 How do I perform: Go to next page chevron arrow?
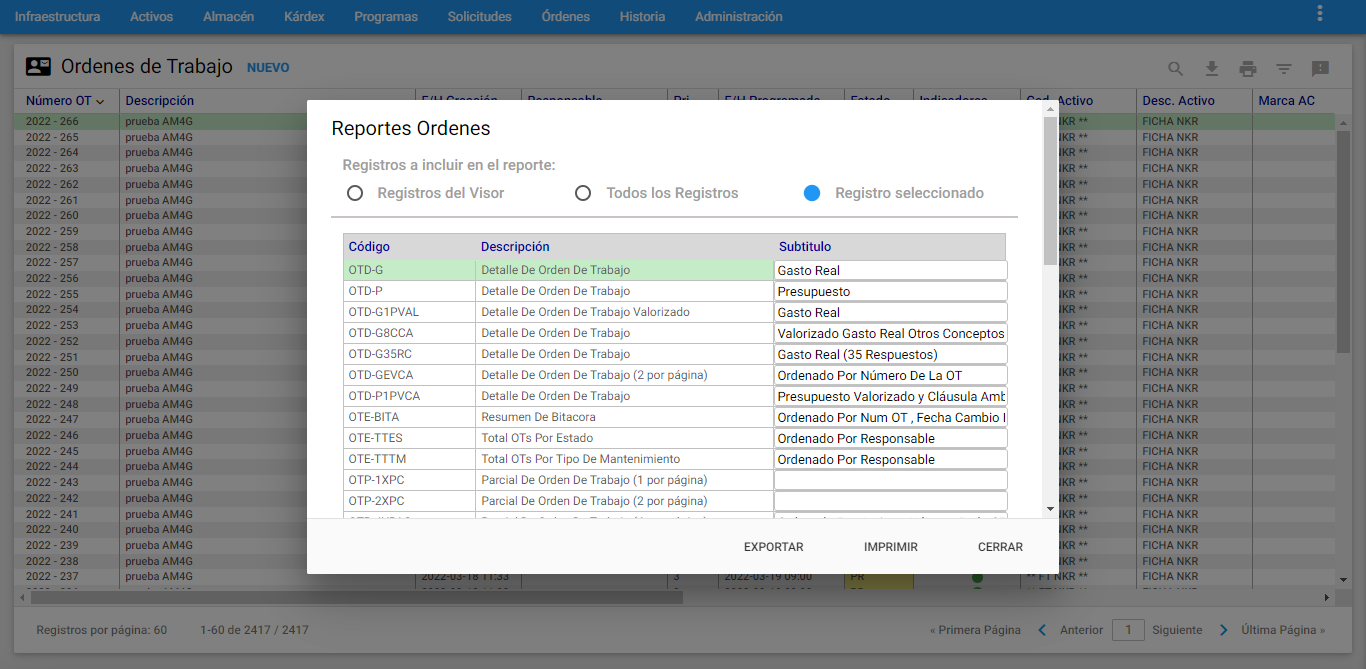pyautogui.click(x=1223, y=630)
